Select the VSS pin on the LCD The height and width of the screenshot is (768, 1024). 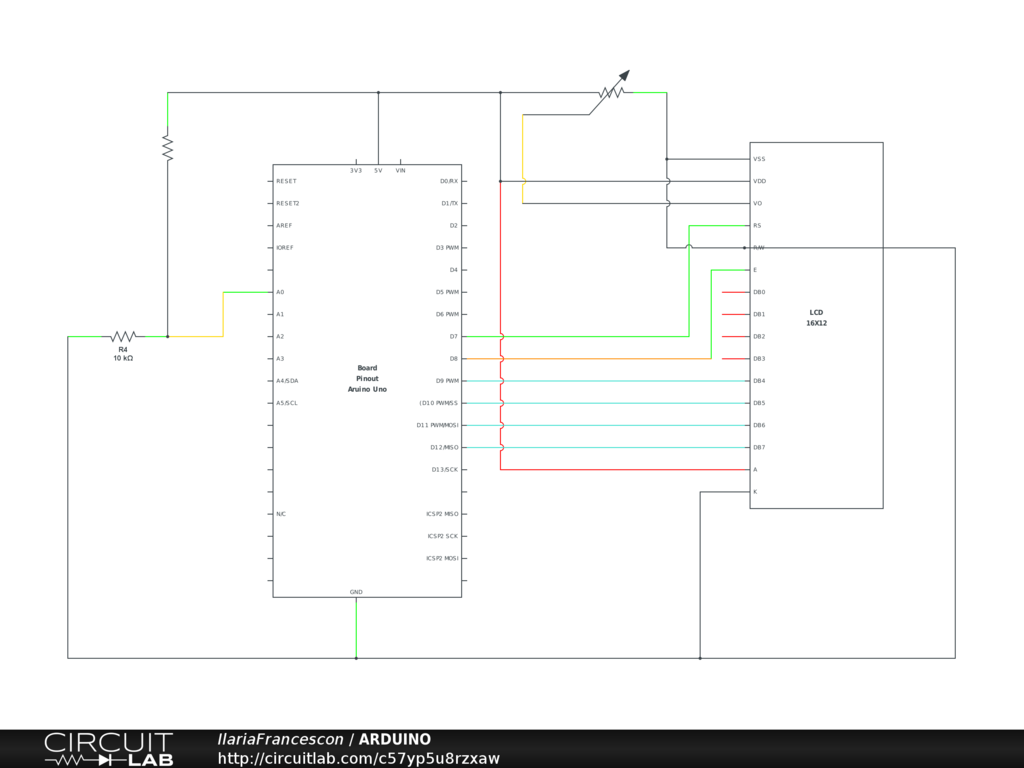(x=759, y=159)
